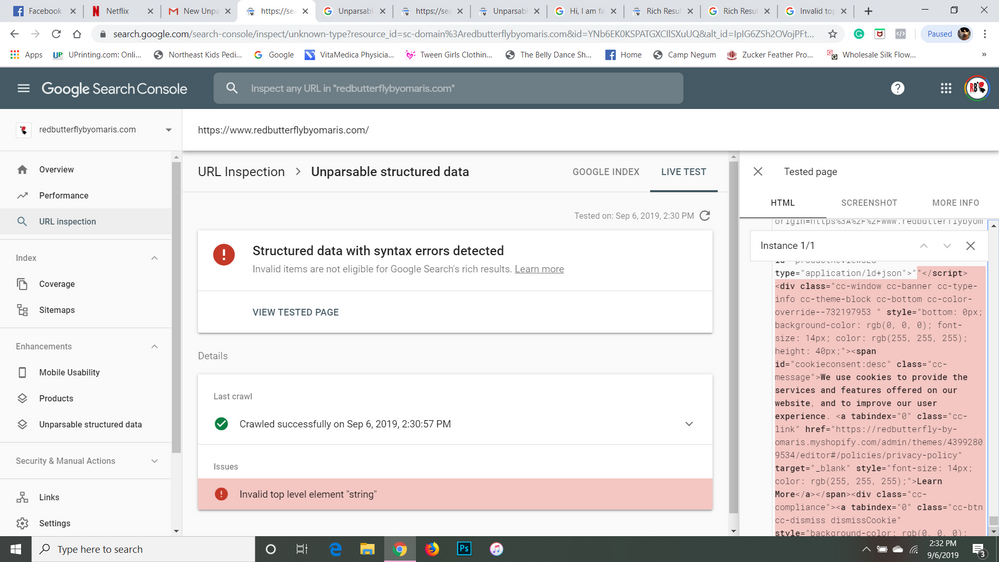The width and height of the screenshot is (999, 562).
Task: Switch to the SCREENSHOT tab
Action: 869,203
